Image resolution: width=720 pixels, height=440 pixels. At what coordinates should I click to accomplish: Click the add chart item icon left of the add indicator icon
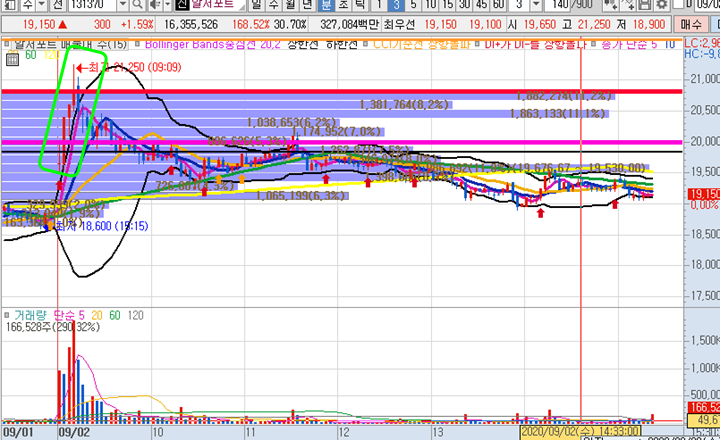pyautogui.click(x=610, y=5)
